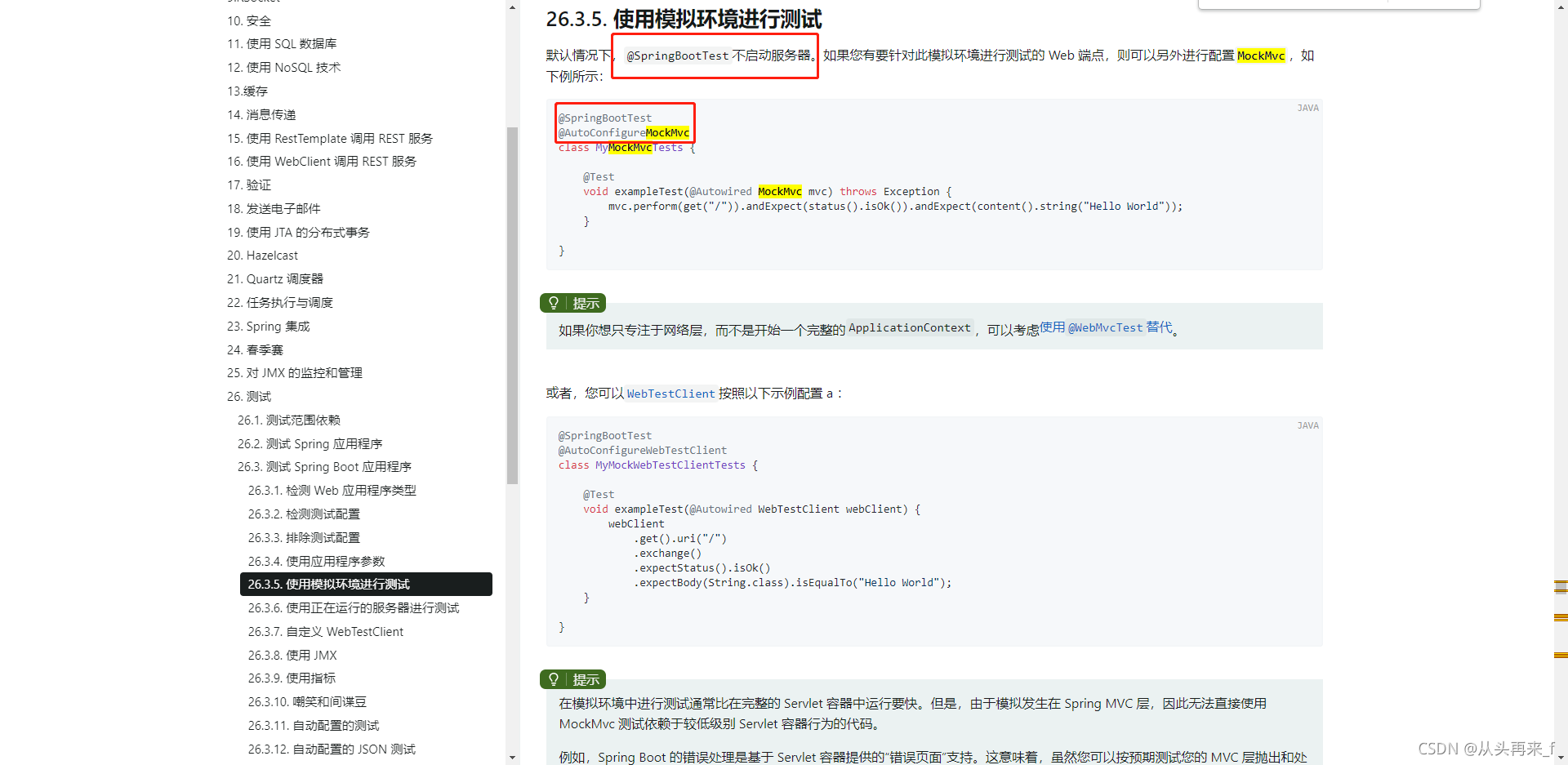Click the JAVA label on the WebTestClient code block
Image resolution: width=1568 pixels, height=765 pixels.
click(1307, 425)
